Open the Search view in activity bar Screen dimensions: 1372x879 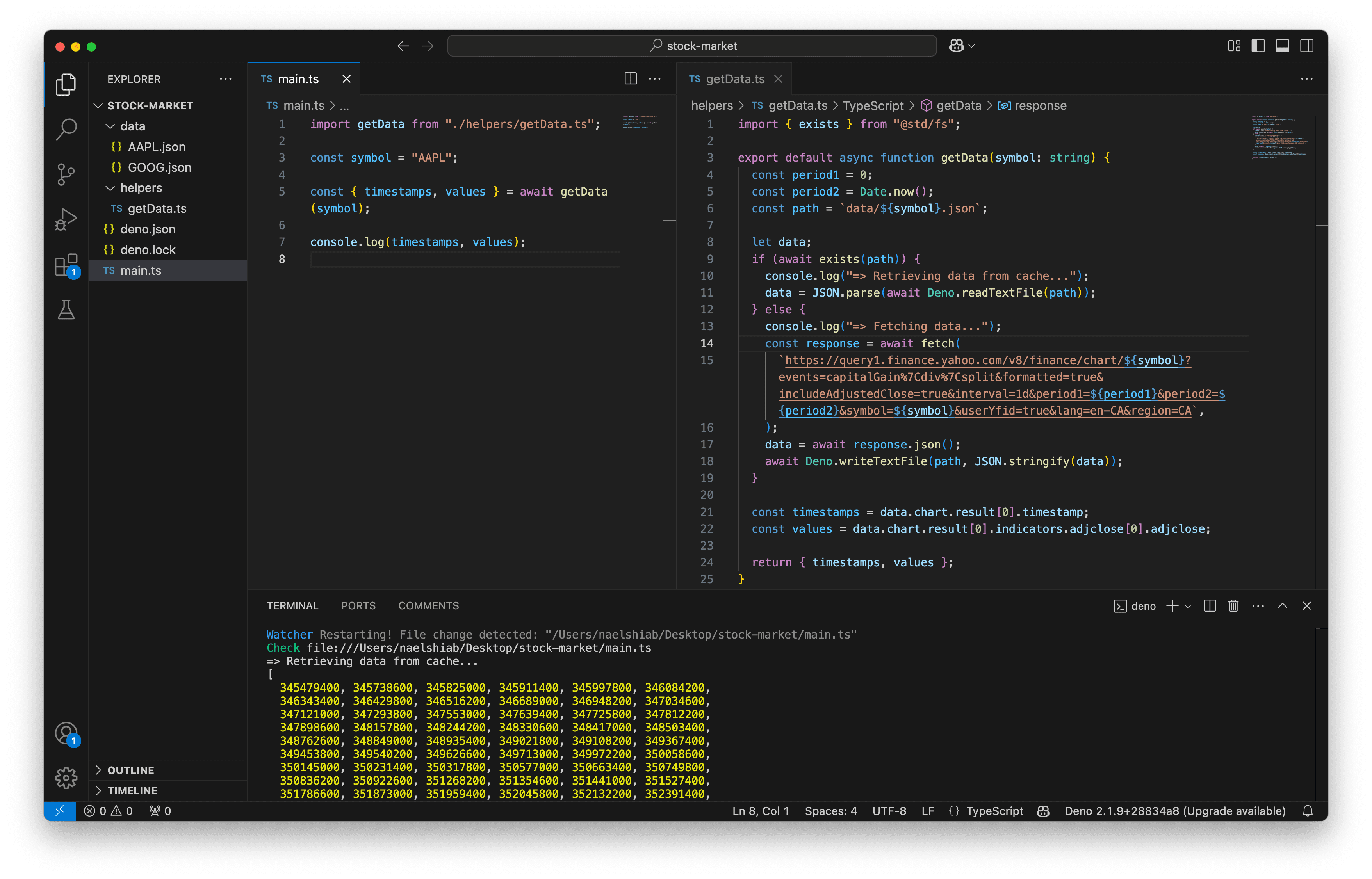pyautogui.click(x=66, y=130)
